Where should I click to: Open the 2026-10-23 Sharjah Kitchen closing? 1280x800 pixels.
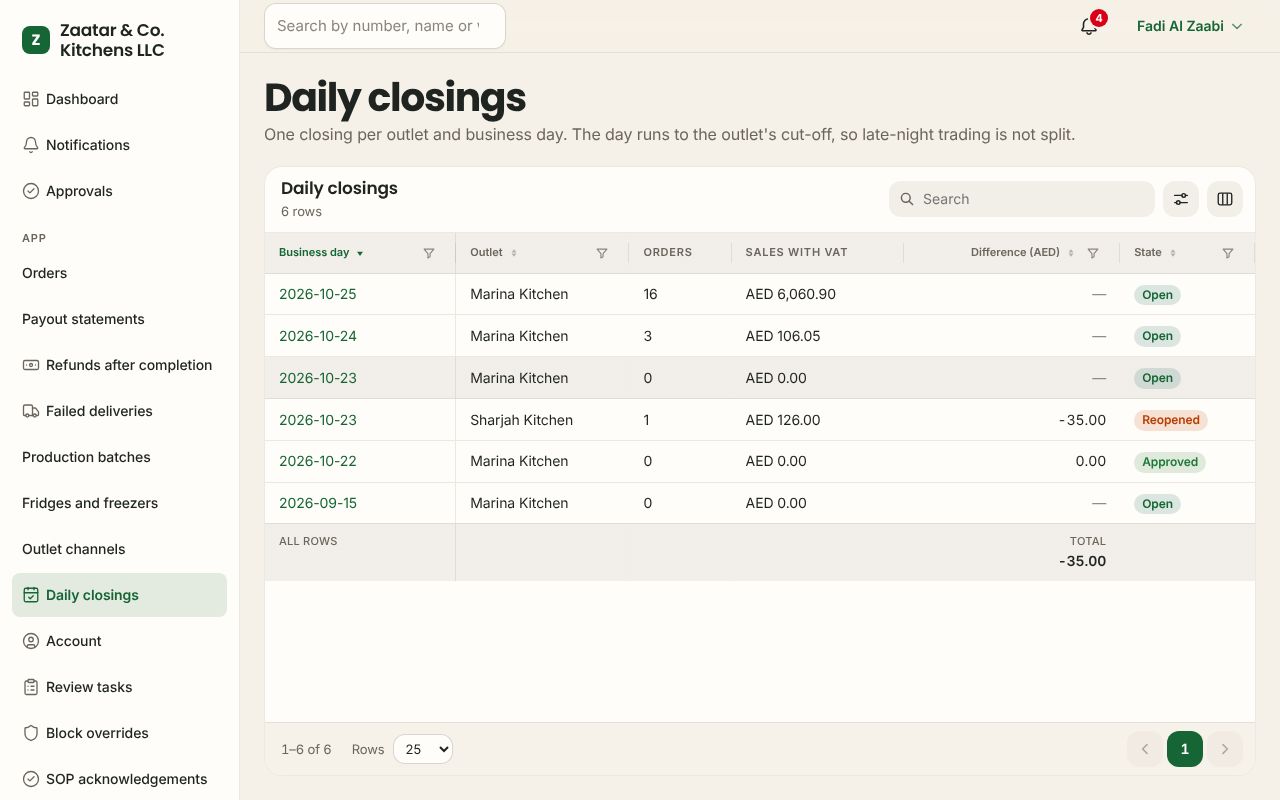tap(318, 420)
